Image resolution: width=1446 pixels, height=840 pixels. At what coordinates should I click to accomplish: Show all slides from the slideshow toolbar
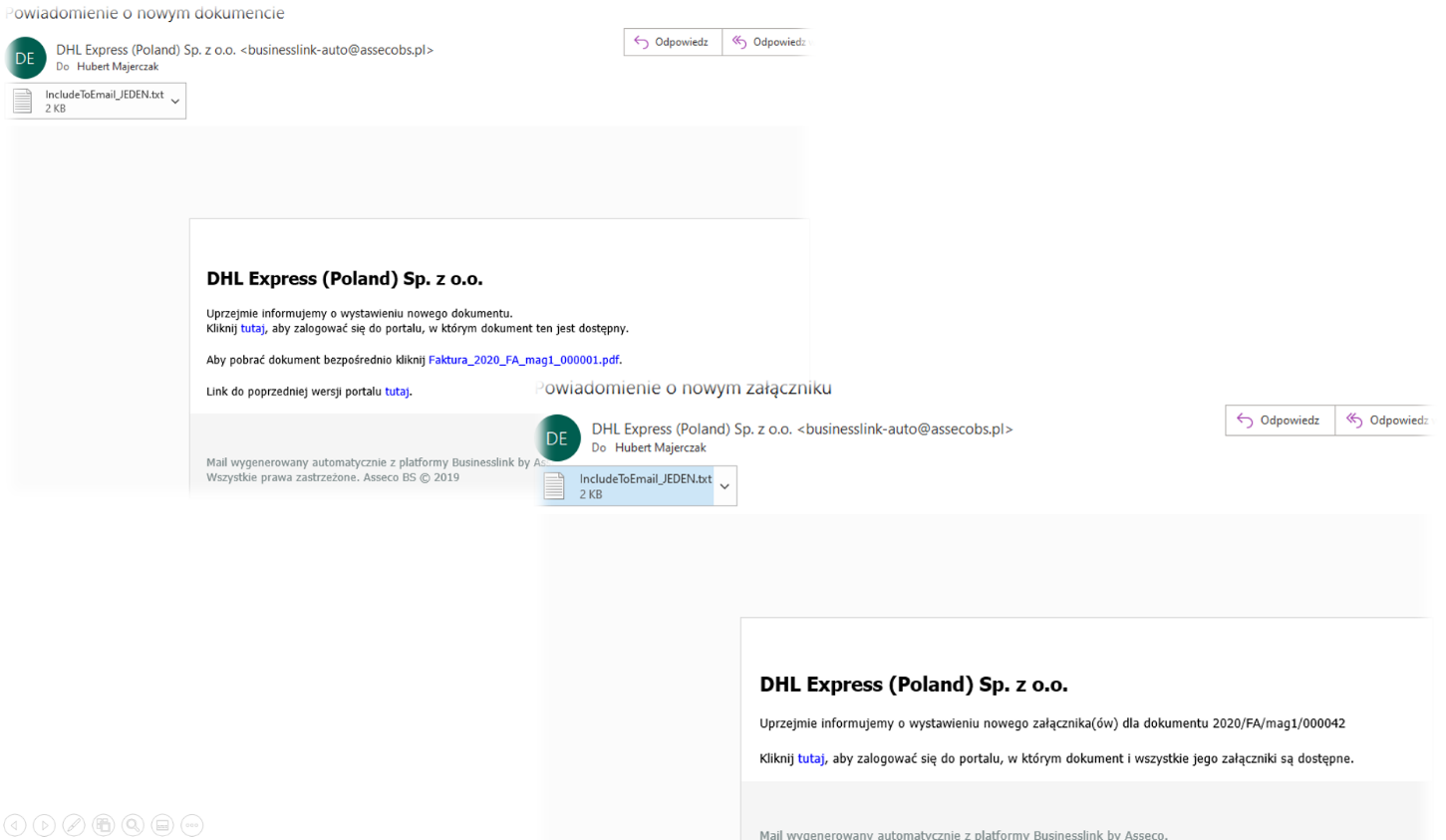[x=104, y=825]
